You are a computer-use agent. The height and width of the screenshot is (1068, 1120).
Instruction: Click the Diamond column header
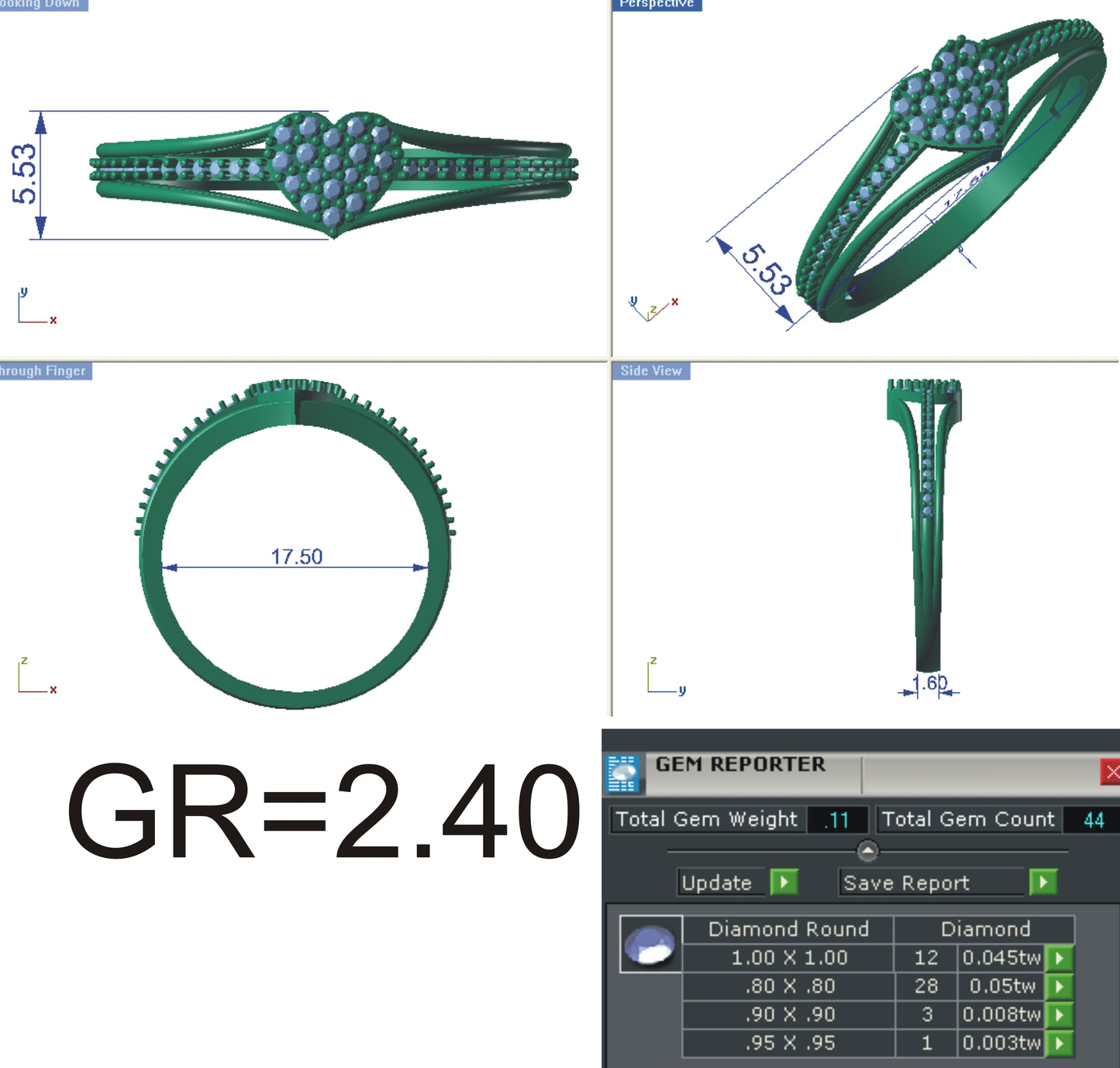point(985,928)
